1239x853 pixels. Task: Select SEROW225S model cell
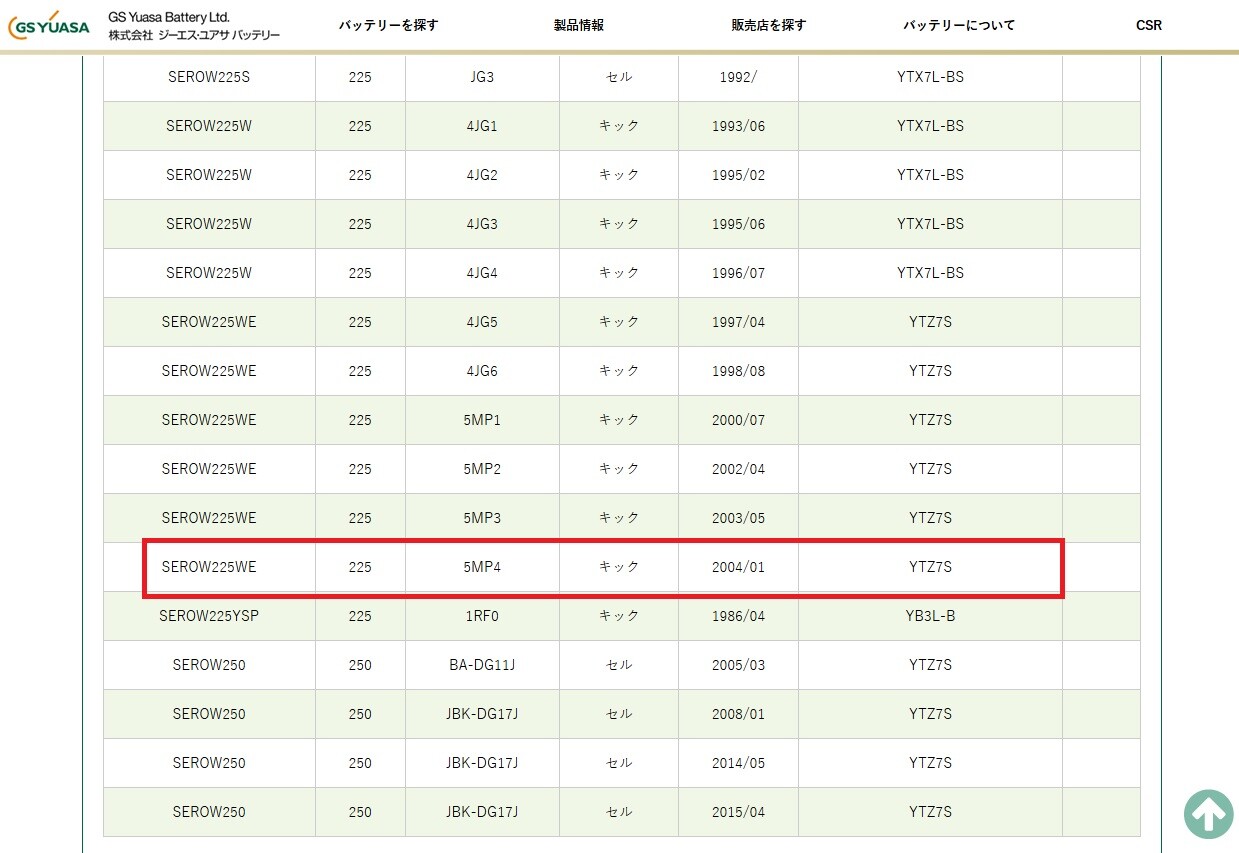tap(209, 77)
